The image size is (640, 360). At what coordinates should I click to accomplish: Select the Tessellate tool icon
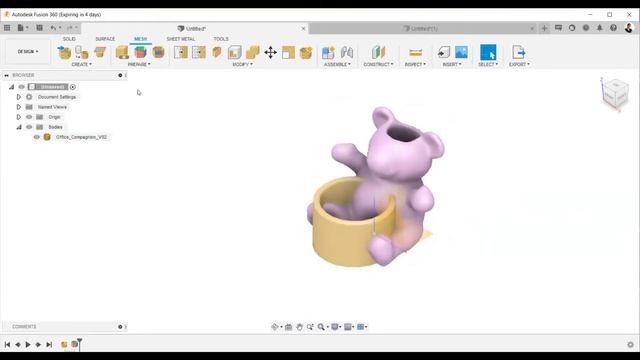tap(82, 52)
